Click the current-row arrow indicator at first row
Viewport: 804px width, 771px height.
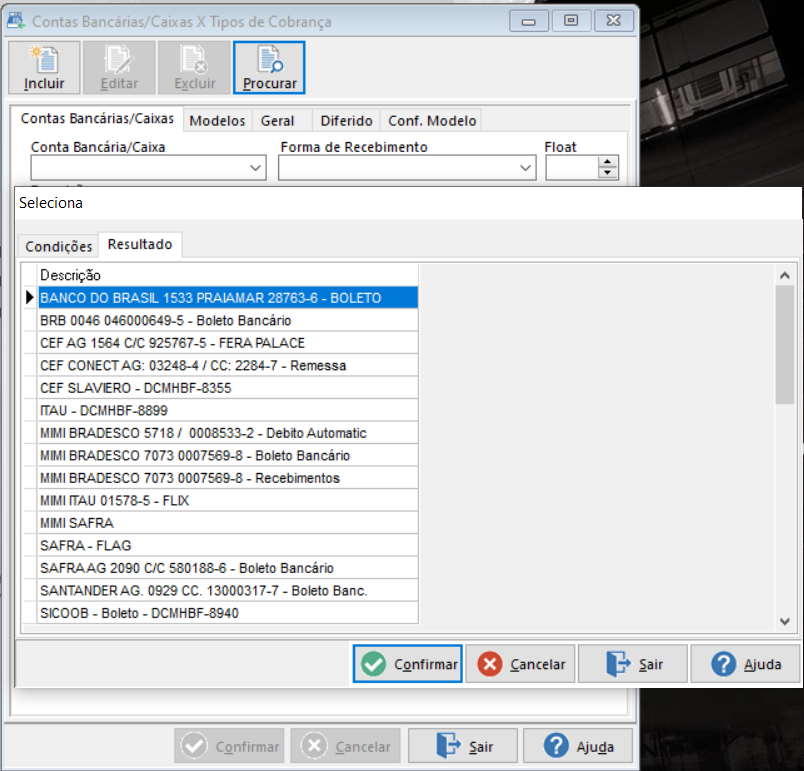[30, 297]
